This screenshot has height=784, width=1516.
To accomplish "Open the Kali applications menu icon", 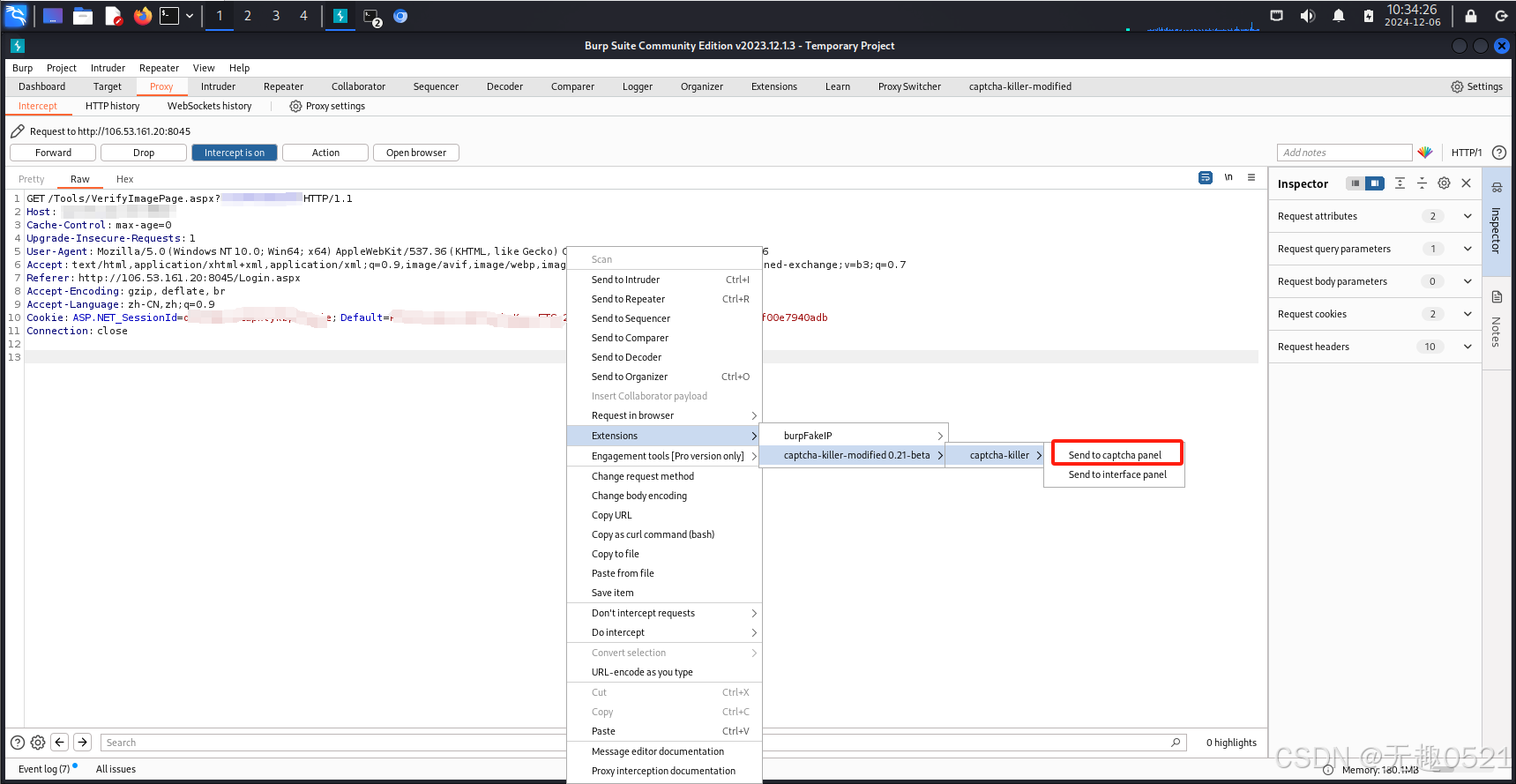I will click(x=16, y=15).
